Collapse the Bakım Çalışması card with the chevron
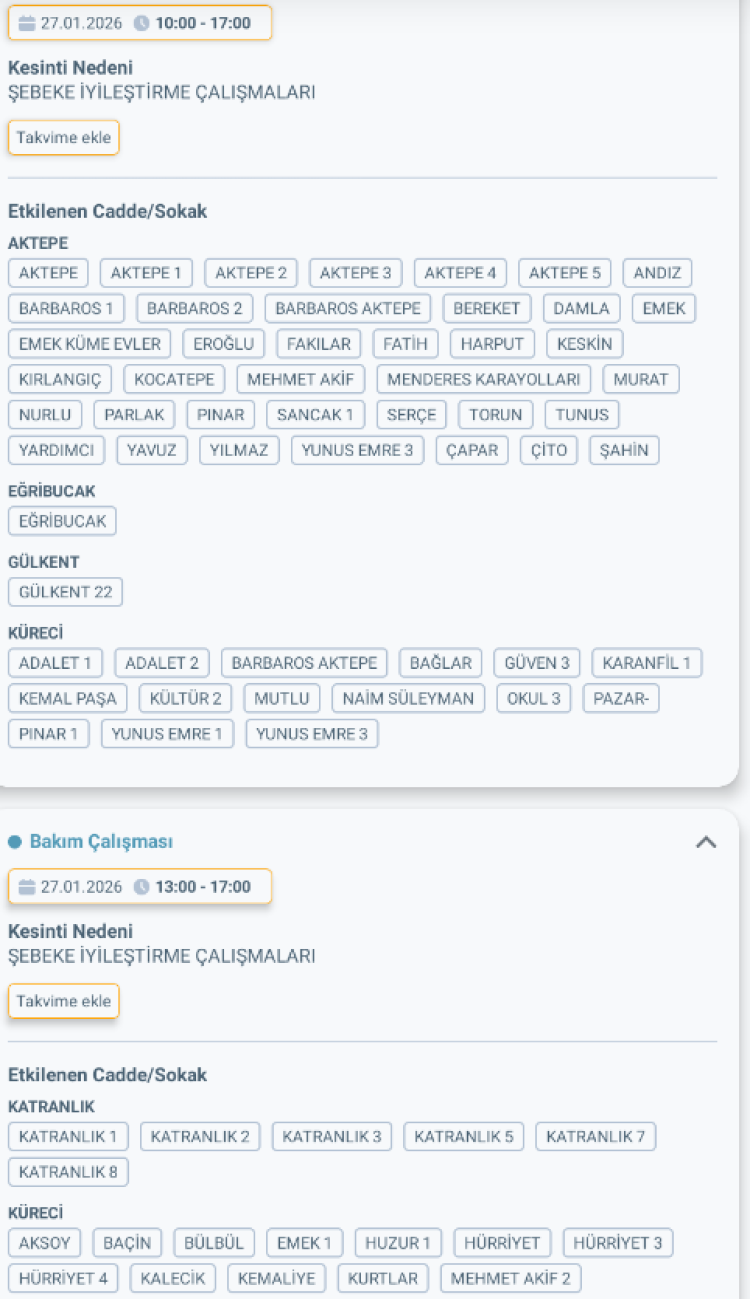The image size is (750, 1299). tap(706, 842)
